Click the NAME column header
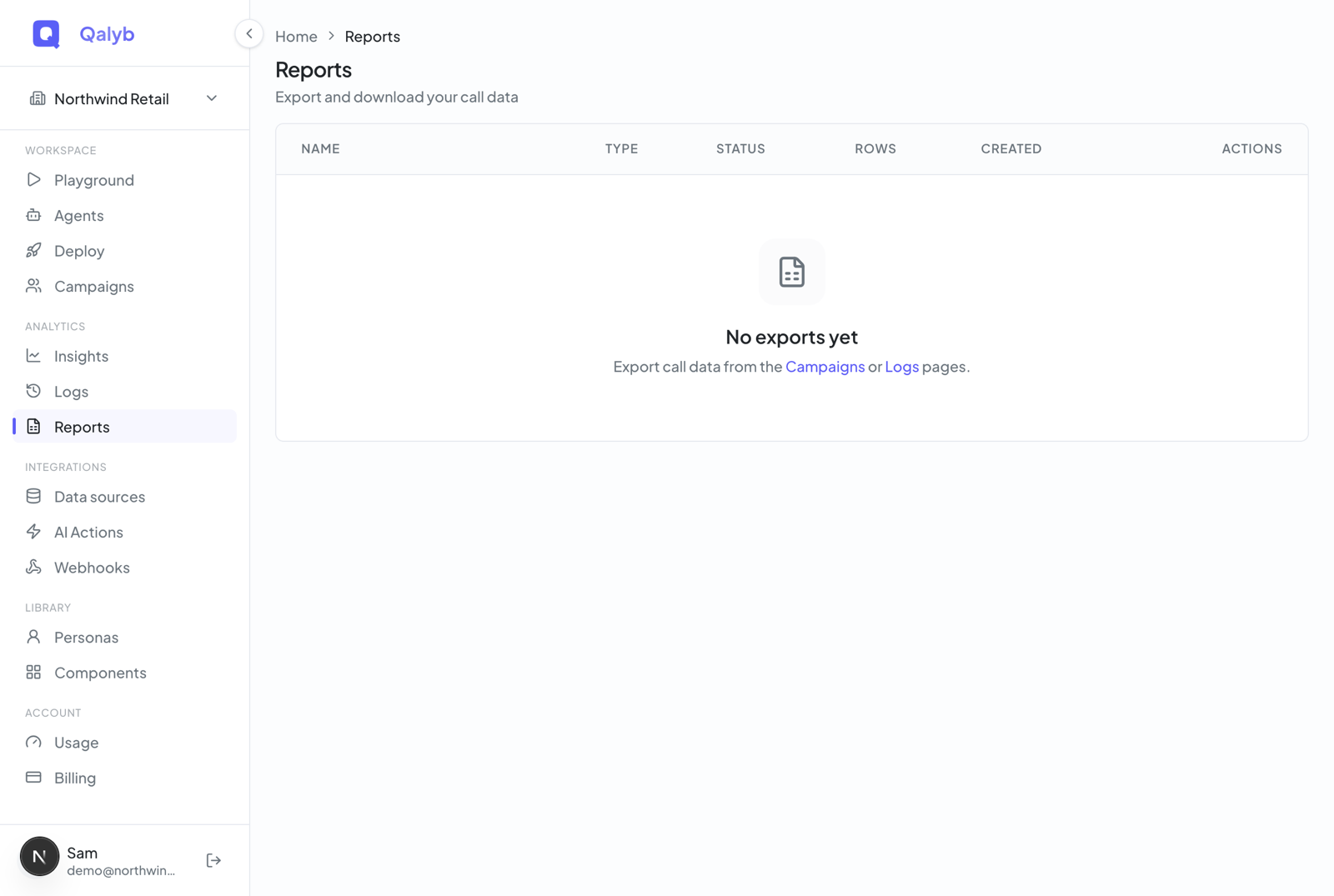This screenshot has width=1334, height=896. point(320,149)
